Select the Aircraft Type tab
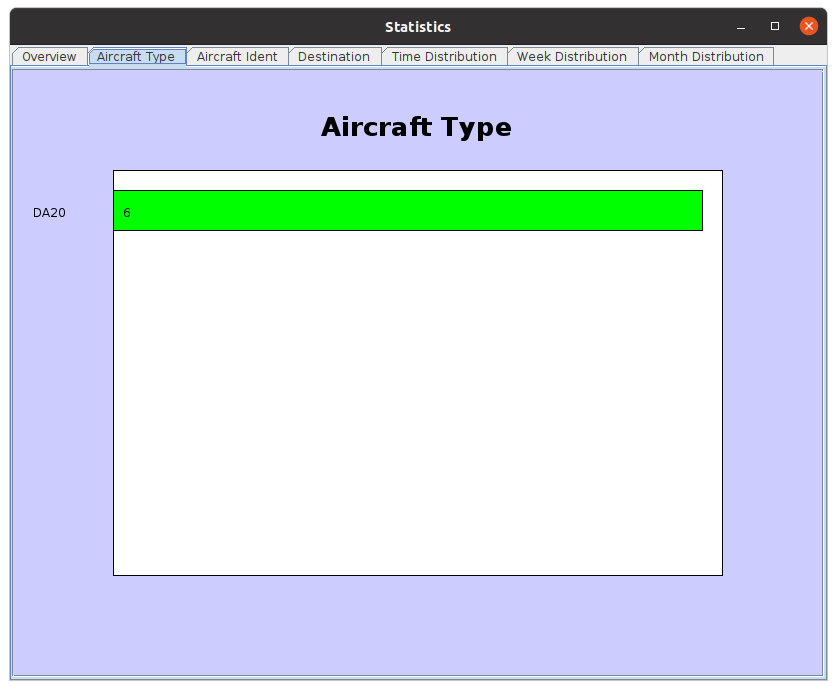This screenshot has height=690, width=837. (136, 57)
